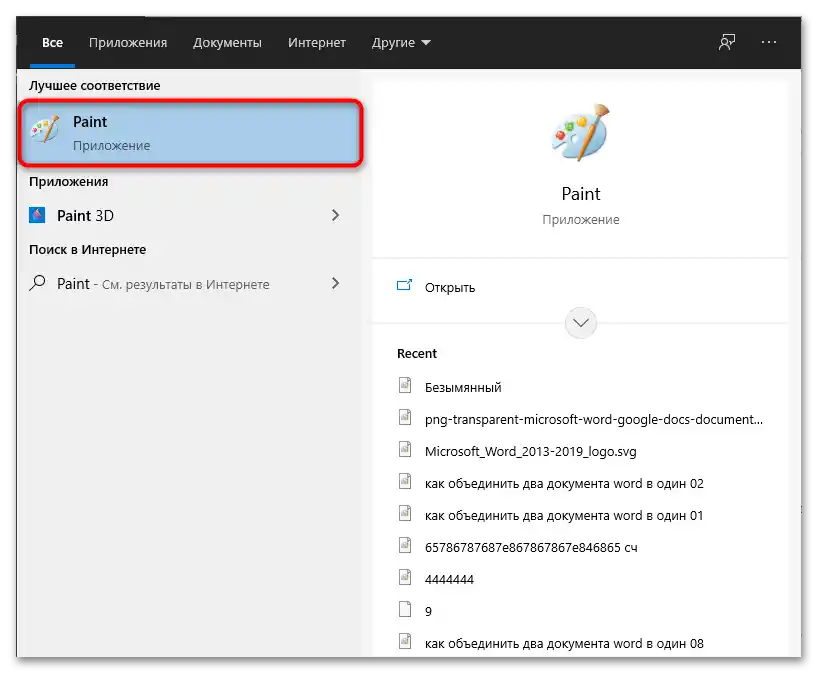Switch to the Приложения tab

pos(128,43)
